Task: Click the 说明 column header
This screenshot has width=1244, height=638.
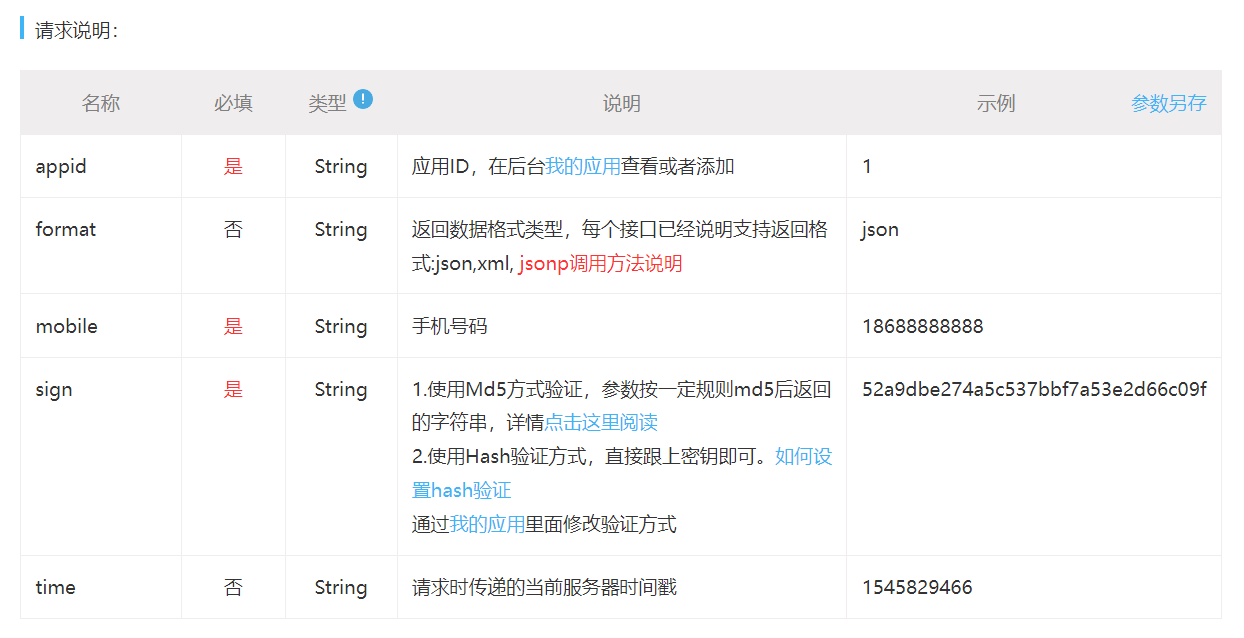Action: click(621, 103)
